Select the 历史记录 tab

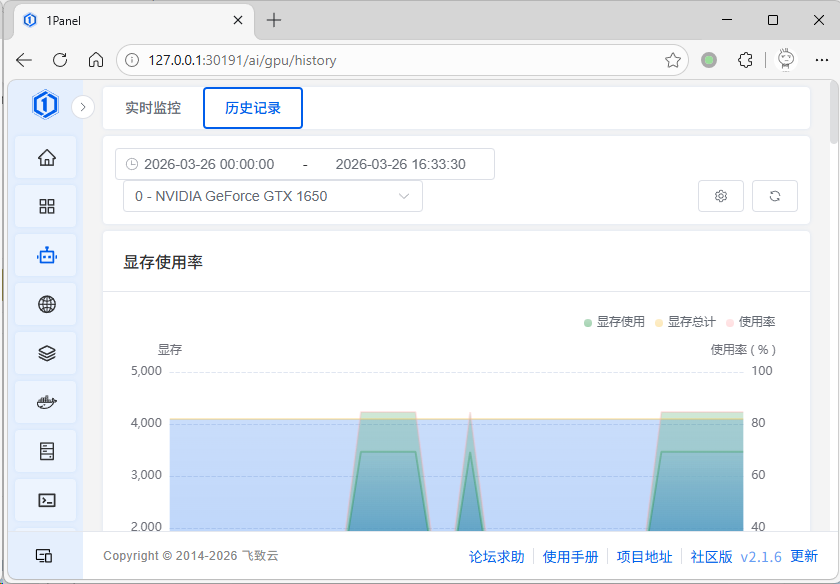253,108
